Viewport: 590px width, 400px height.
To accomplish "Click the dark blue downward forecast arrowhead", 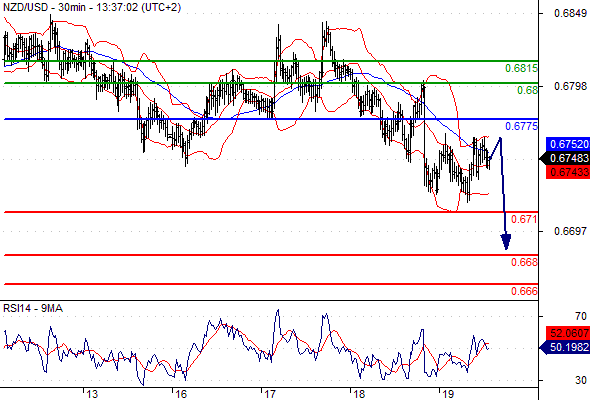I will tap(506, 242).
